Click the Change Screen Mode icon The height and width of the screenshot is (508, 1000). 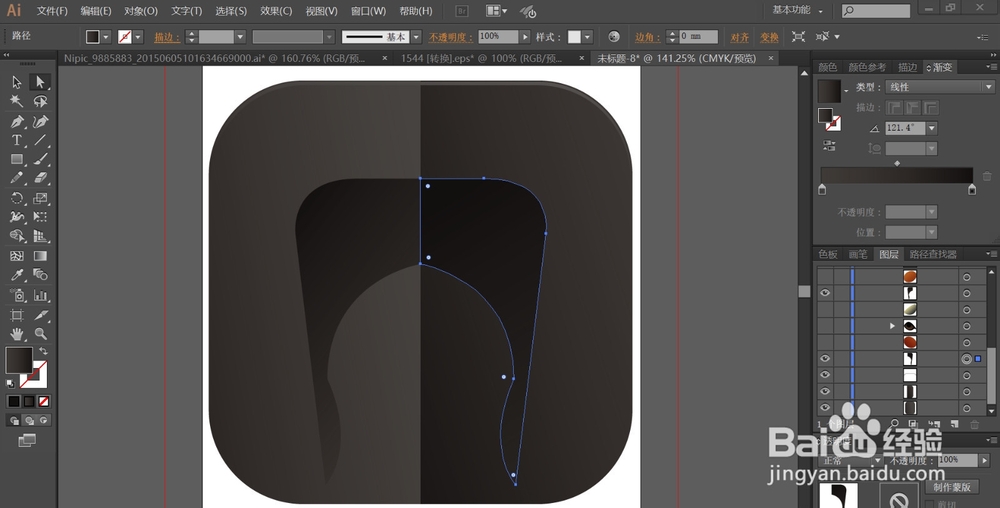(x=27, y=440)
